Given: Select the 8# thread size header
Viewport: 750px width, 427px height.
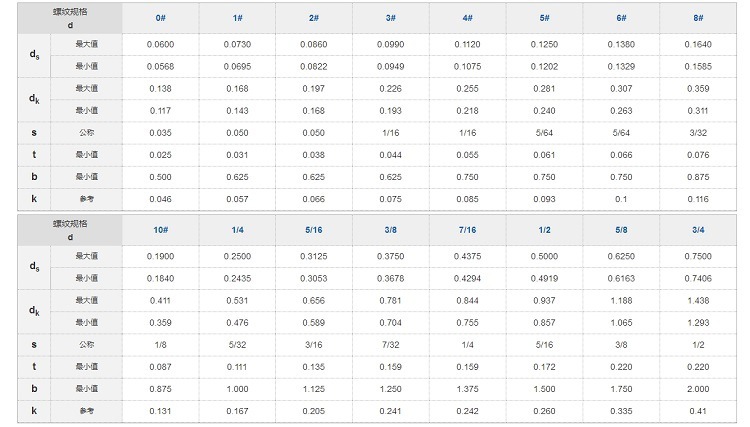Looking at the screenshot, I should [698, 18].
